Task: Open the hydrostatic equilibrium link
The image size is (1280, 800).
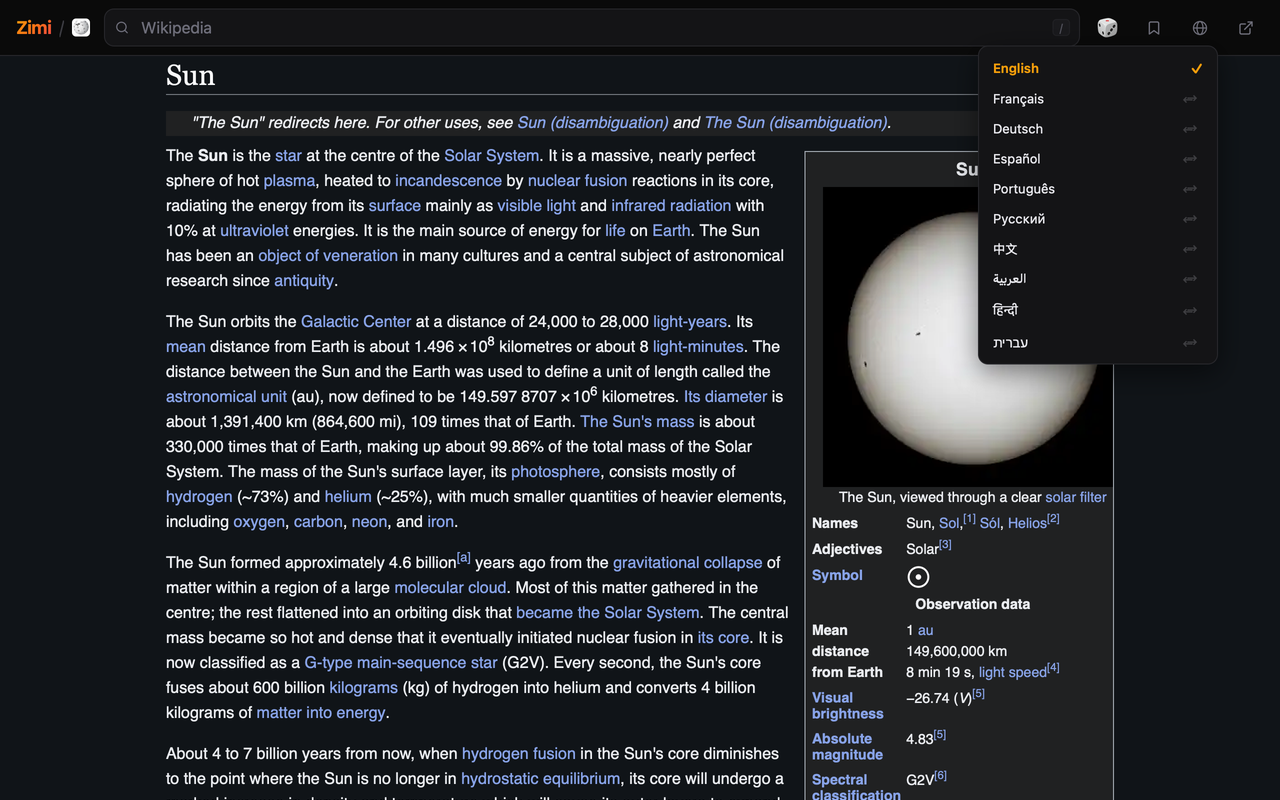Action: coord(541,779)
